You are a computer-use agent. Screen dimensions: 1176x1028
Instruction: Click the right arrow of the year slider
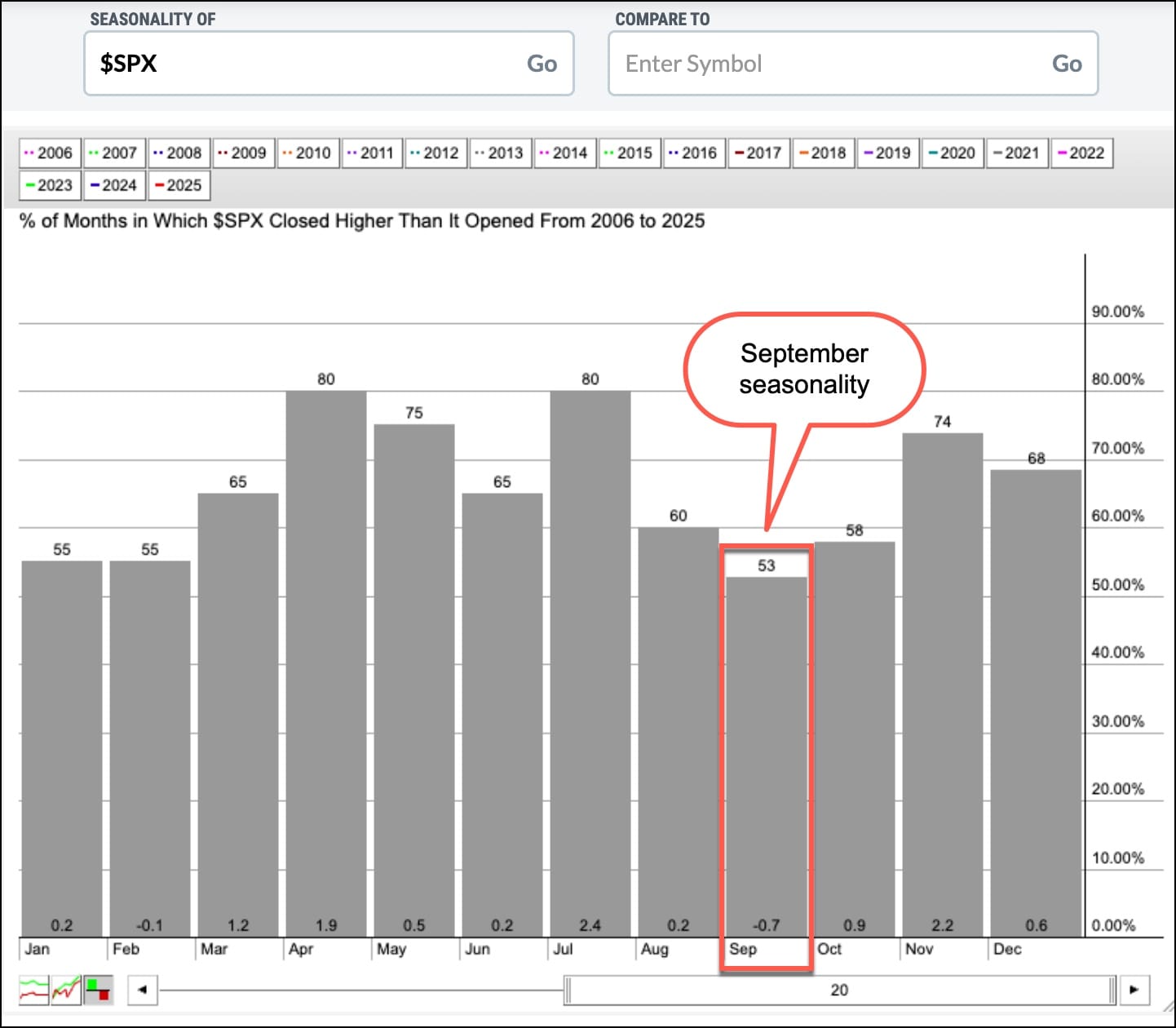pos(1134,990)
